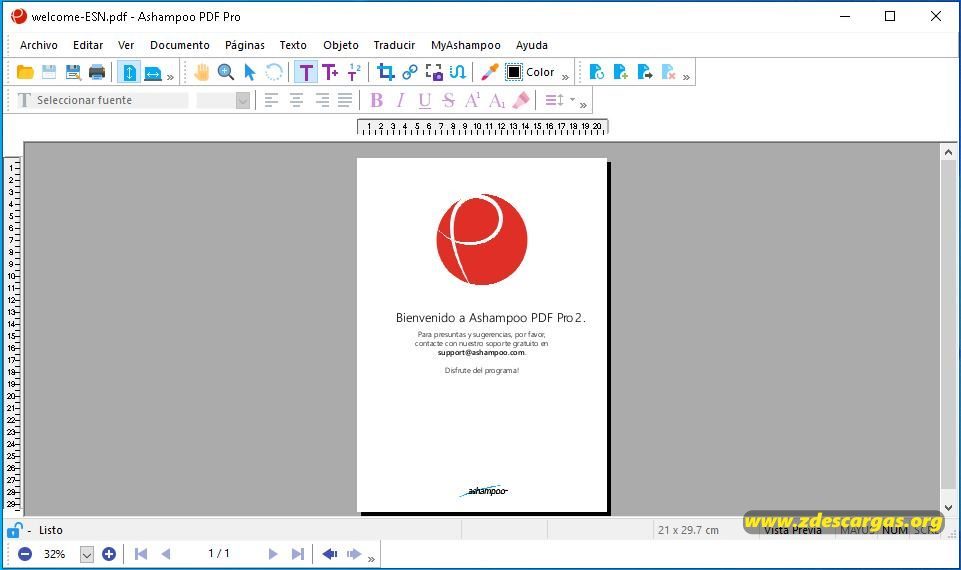Viewport: 961px width, 570px height.
Task: Justify text alignment
Action: point(345,100)
